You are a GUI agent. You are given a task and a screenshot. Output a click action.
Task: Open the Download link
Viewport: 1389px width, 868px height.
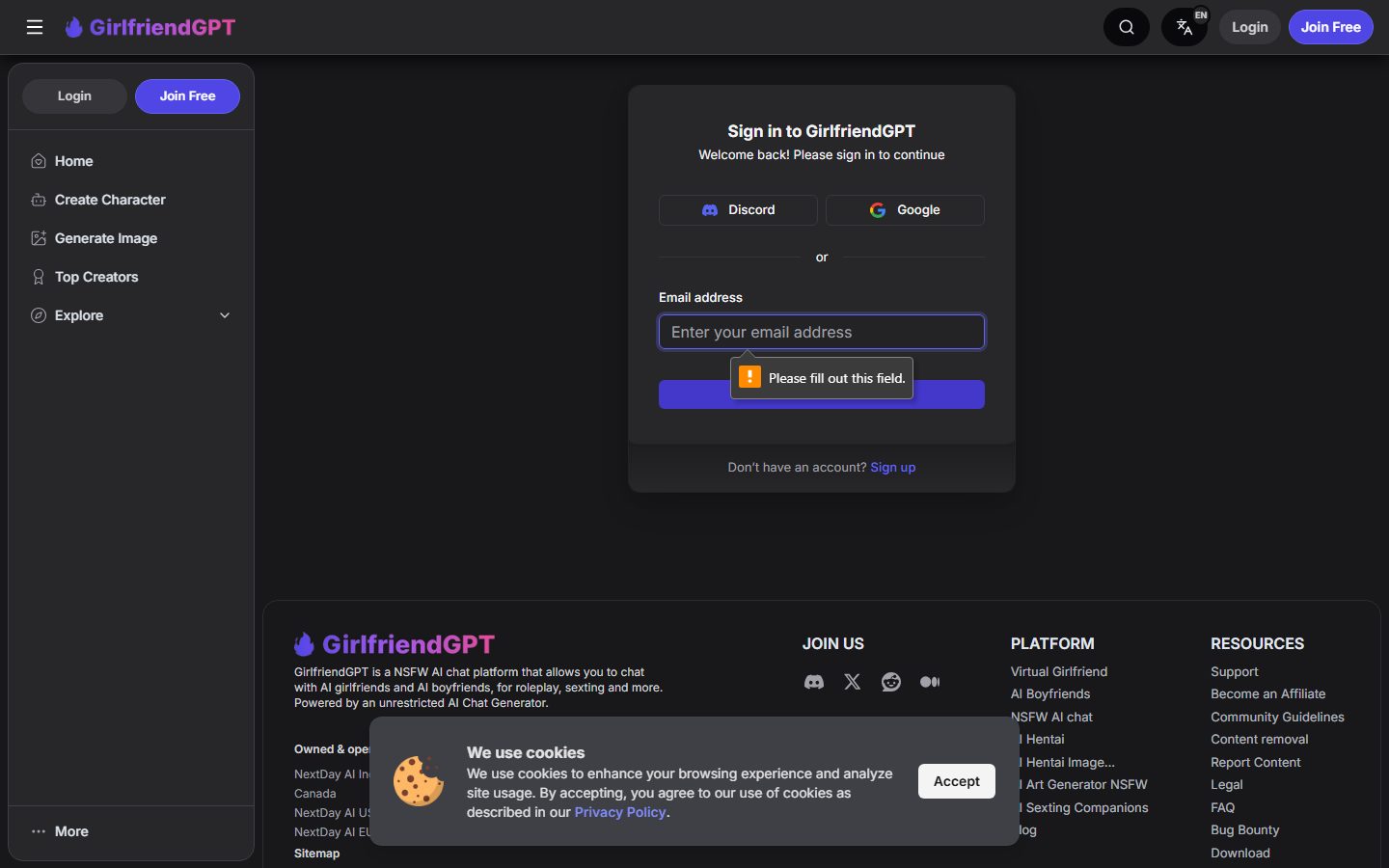(1240, 853)
